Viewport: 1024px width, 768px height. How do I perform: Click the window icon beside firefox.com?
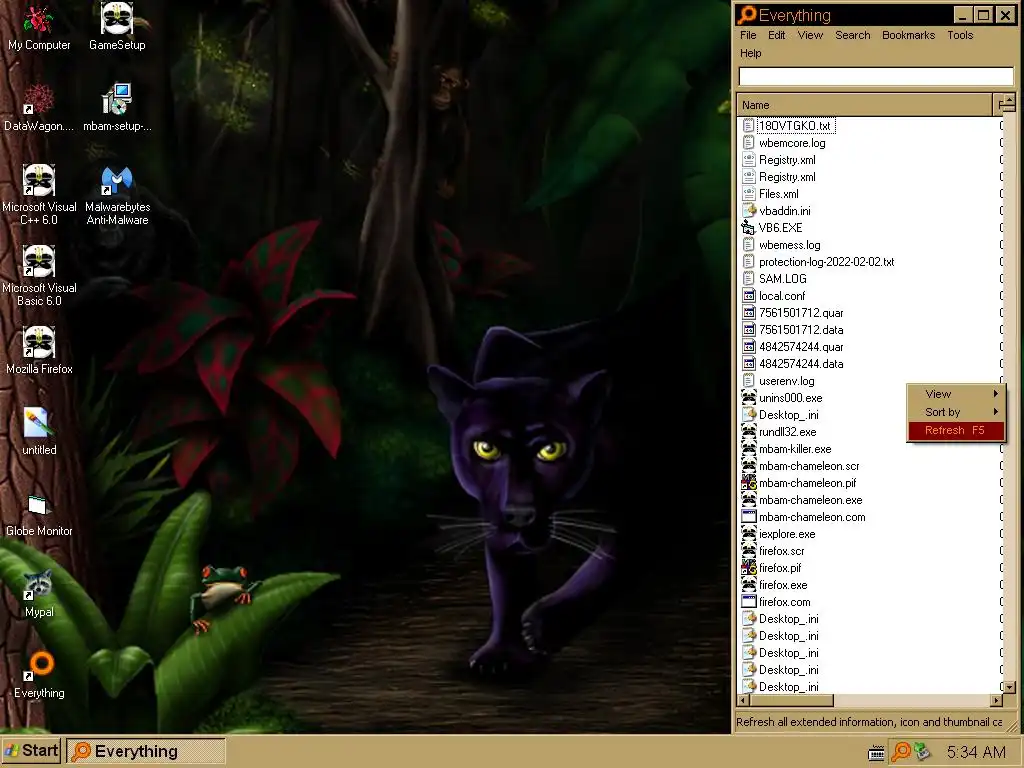coord(748,602)
